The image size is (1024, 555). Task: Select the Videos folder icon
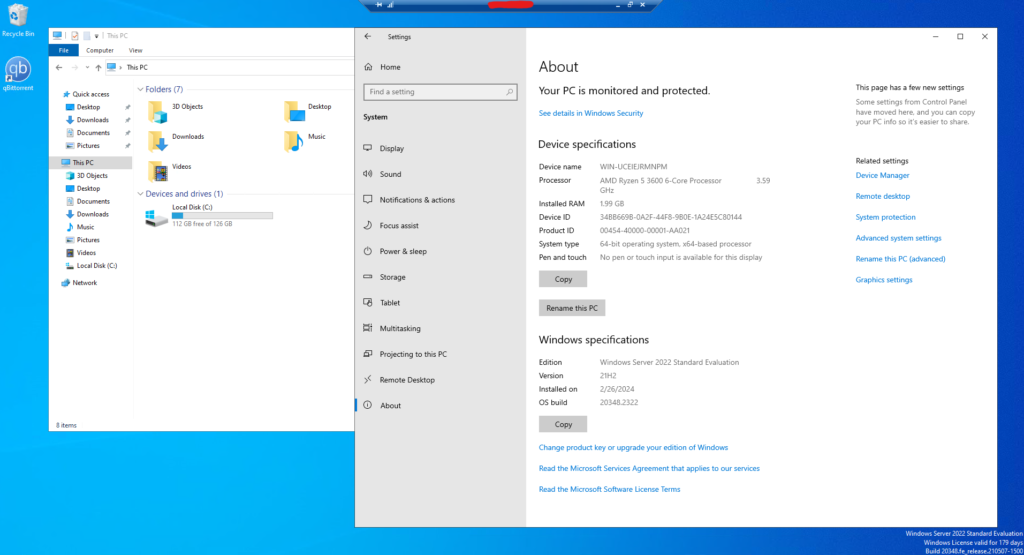pyautogui.click(x=157, y=171)
